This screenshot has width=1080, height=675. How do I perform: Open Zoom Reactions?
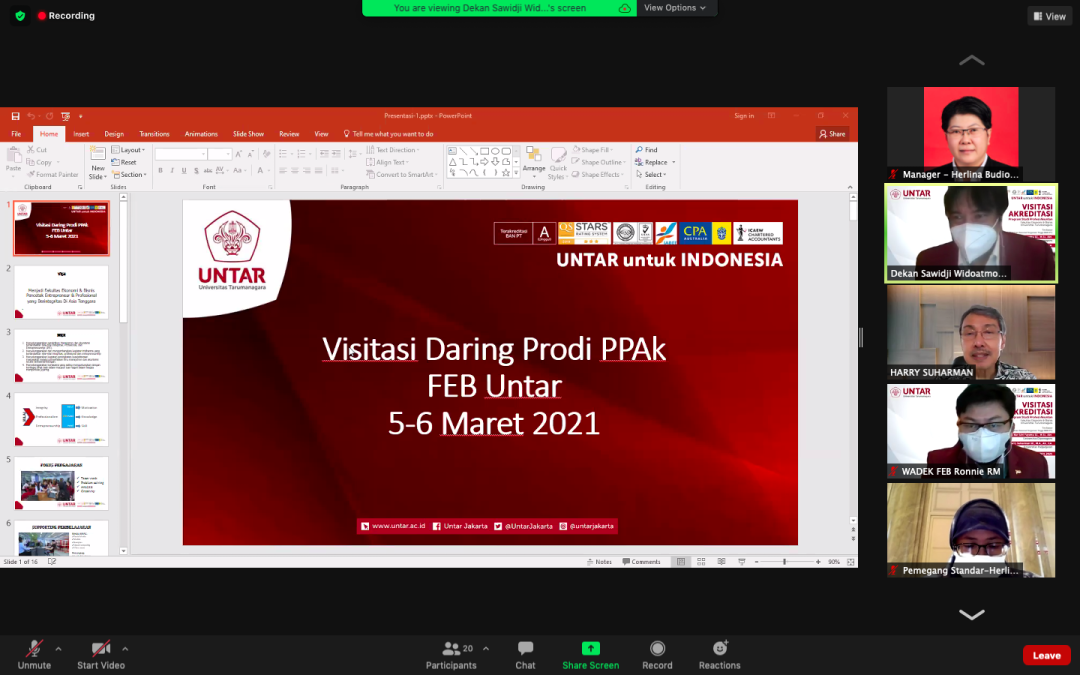(720, 655)
